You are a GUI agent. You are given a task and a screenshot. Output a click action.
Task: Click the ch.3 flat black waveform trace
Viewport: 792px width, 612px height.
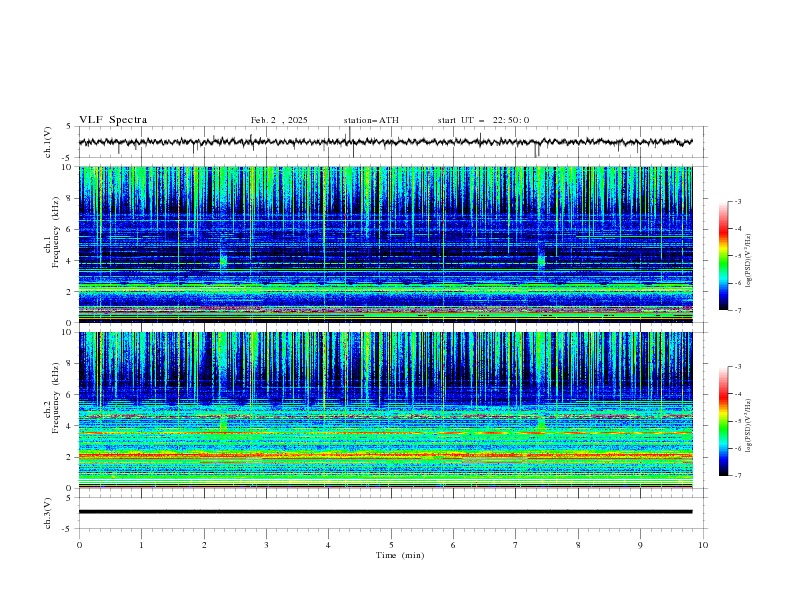[x=385, y=512]
